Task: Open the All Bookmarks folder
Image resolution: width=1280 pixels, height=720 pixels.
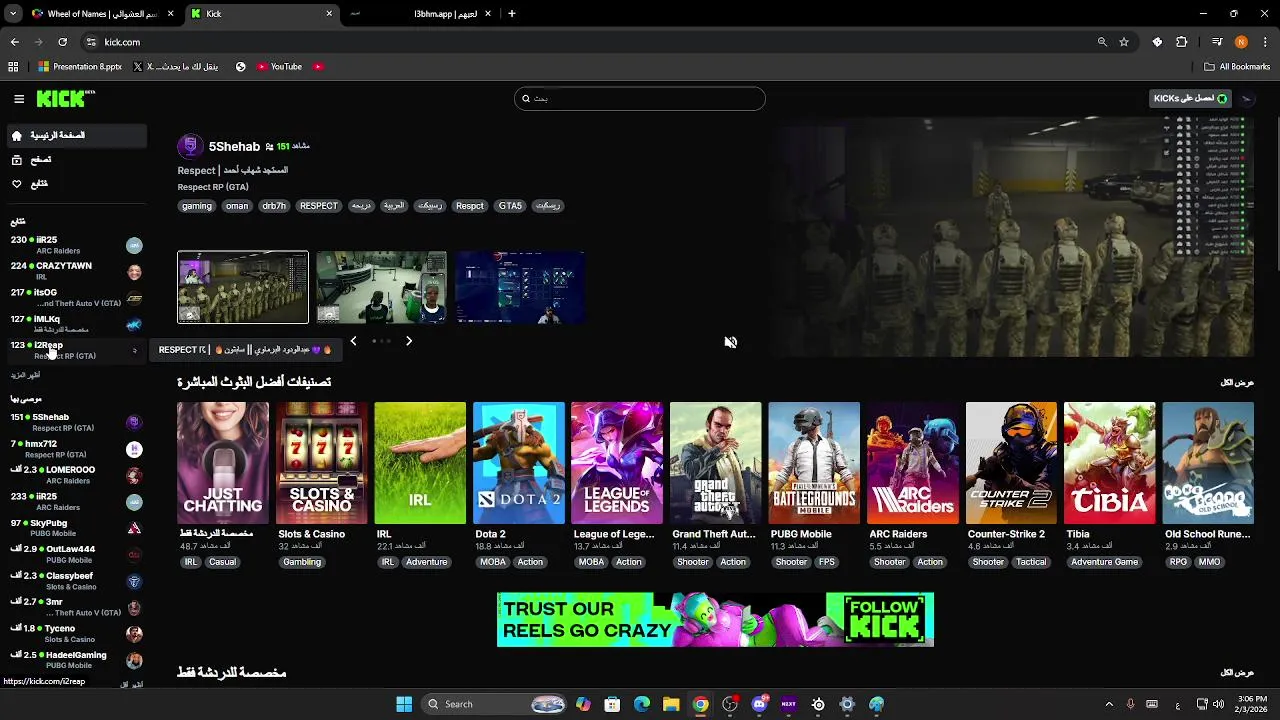Action: [1237, 67]
